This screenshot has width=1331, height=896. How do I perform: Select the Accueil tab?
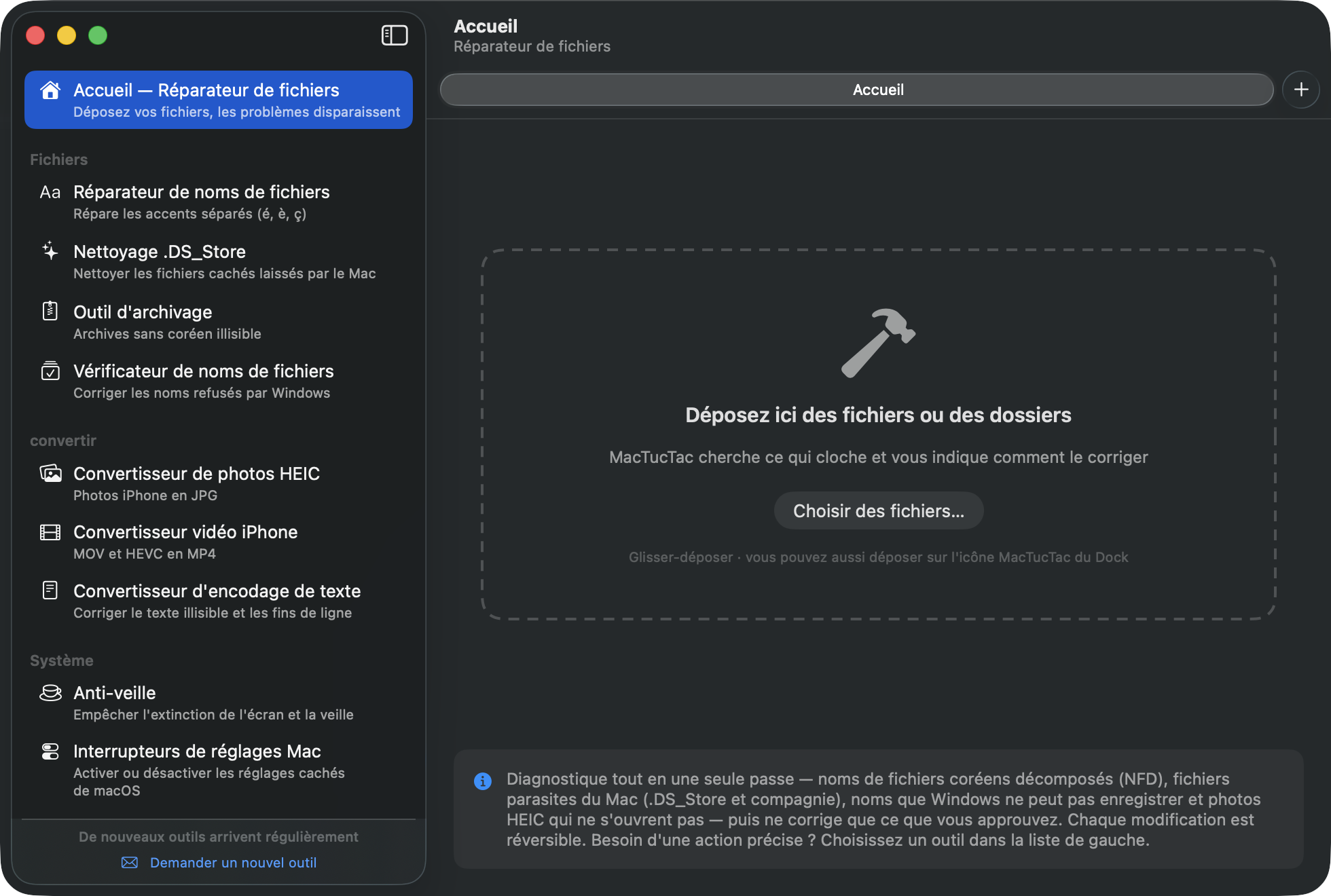point(857,90)
